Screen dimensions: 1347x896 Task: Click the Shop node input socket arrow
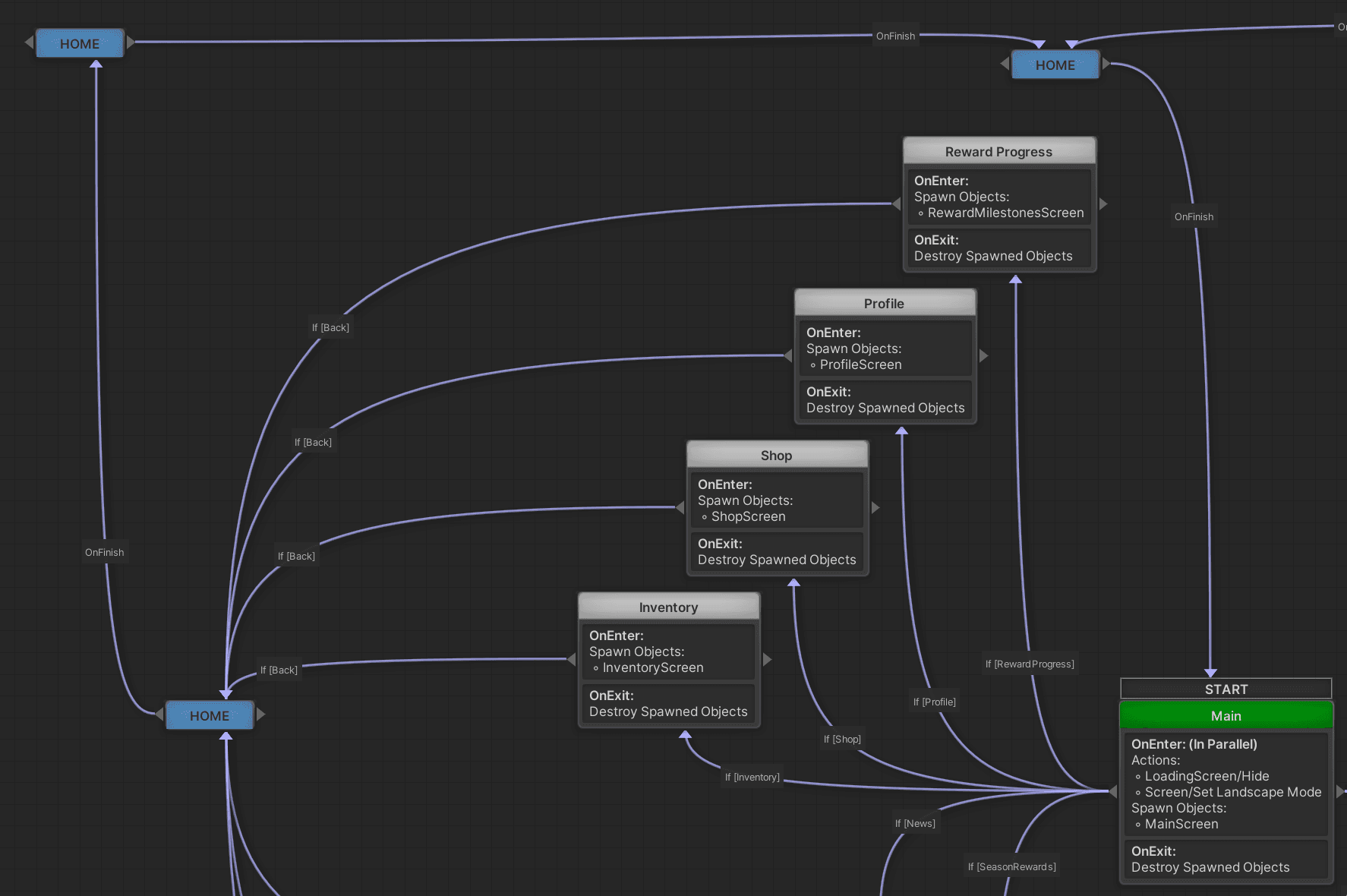[x=680, y=507]
